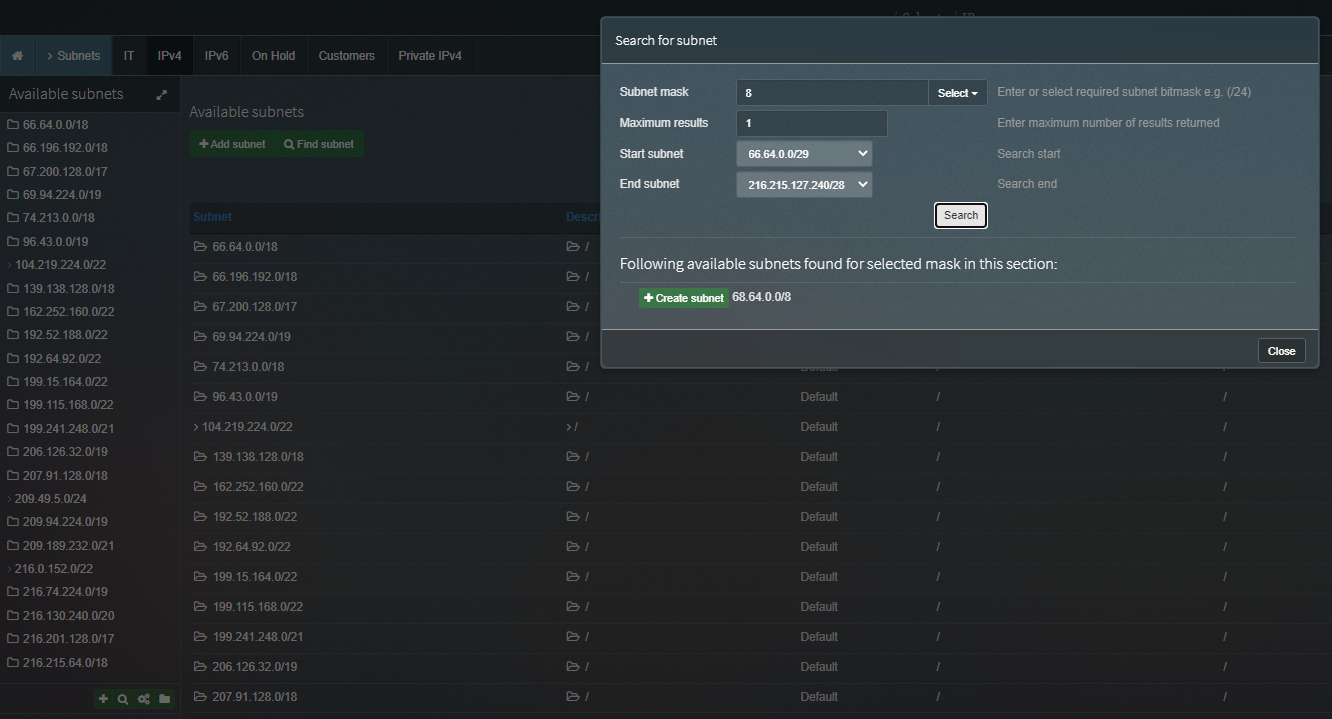
Task: Click the Maximum results input field
Action: pyautogui.click(x=811, y=123)
